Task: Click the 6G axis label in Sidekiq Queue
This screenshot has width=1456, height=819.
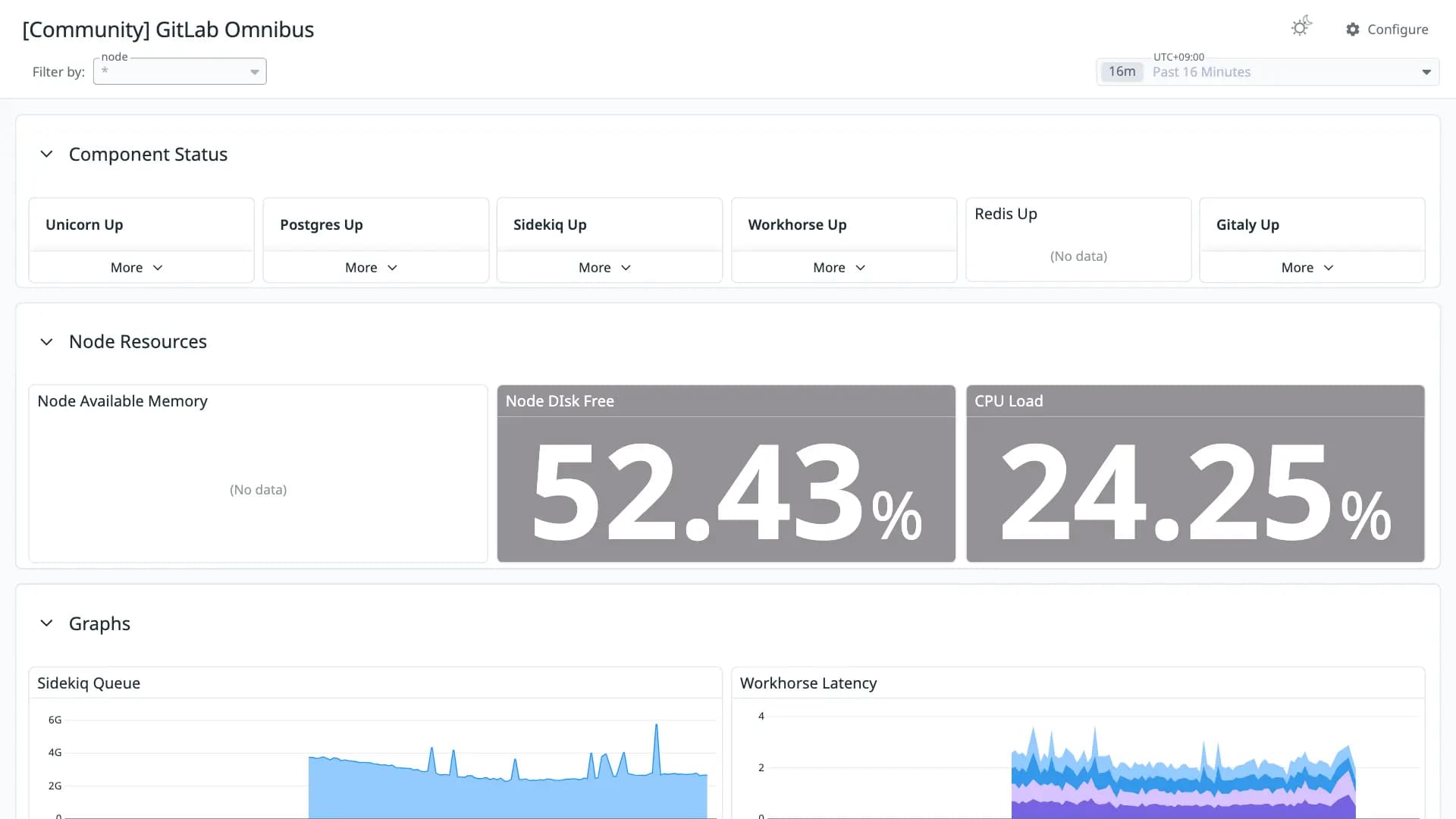Action: [55, 720]
